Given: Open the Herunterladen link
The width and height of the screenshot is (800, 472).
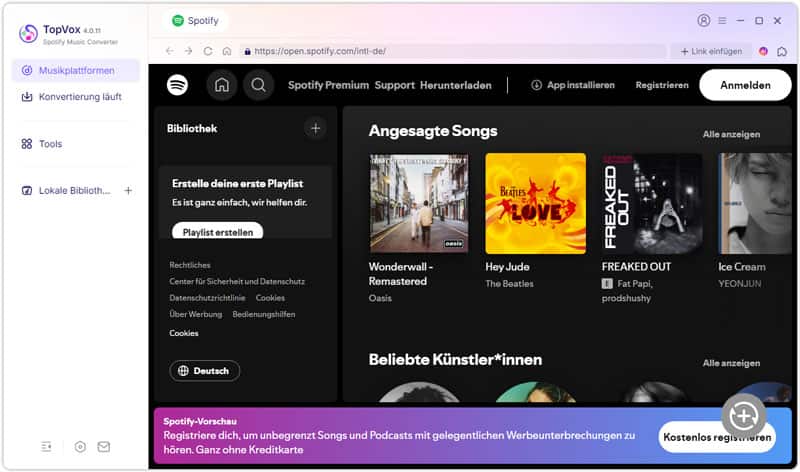Looking at the screenshot, I should pos(456,85).
